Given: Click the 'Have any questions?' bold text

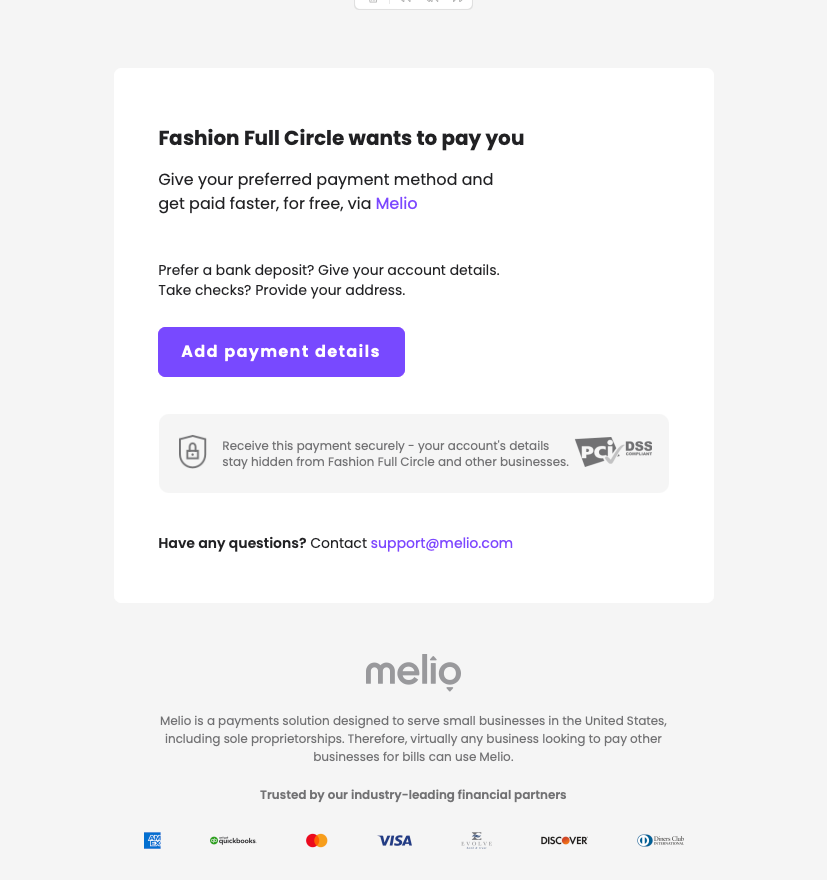Looking at the screenshot, I should point(232,543).
